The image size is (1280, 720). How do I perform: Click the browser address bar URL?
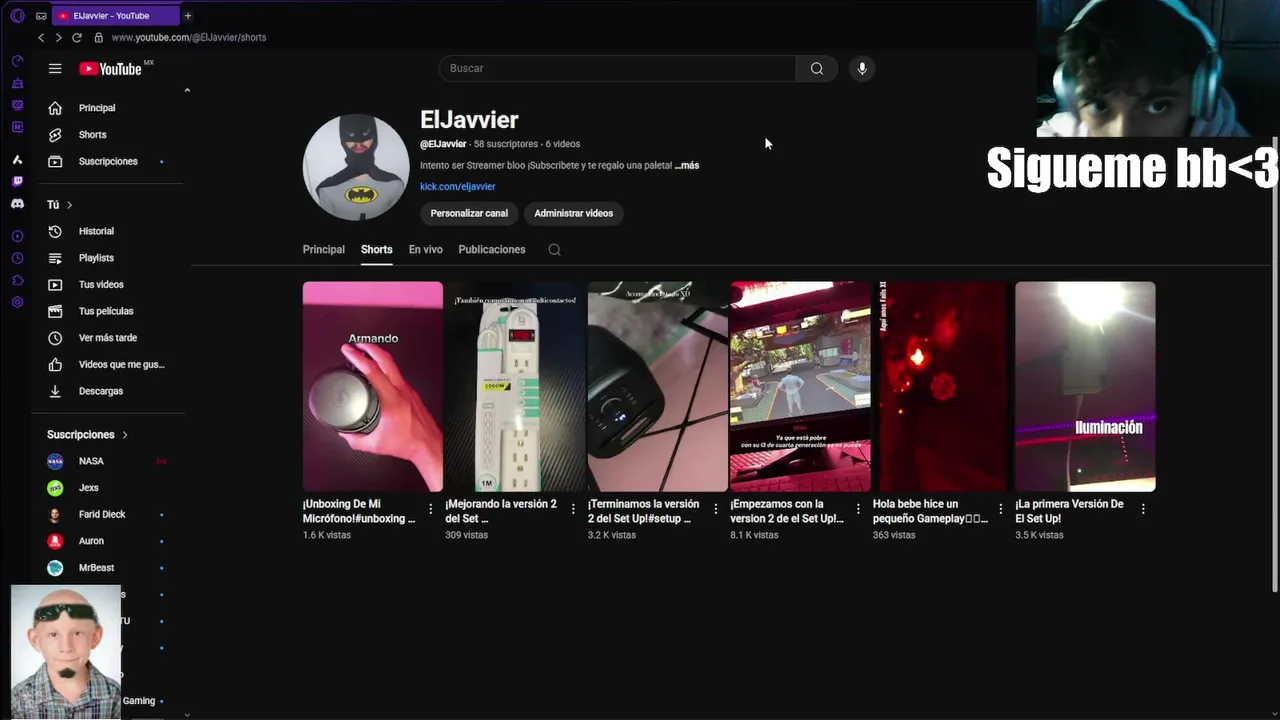(189, 37)
